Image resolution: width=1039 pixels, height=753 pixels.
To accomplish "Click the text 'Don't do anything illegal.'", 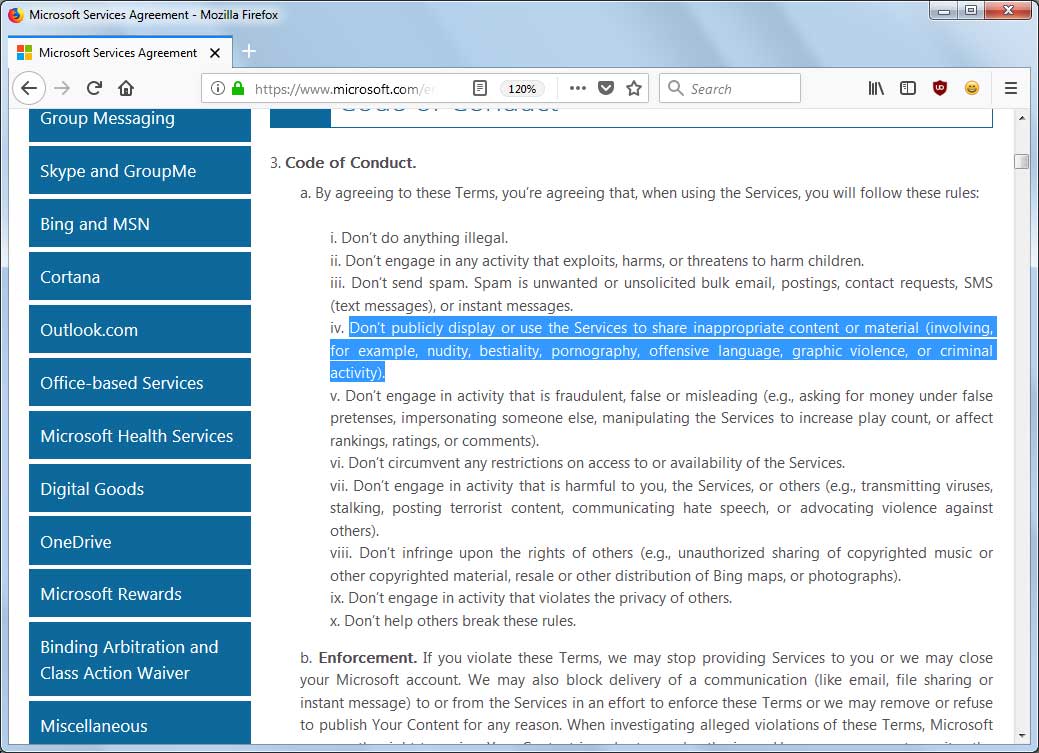I will coord(425,238).
